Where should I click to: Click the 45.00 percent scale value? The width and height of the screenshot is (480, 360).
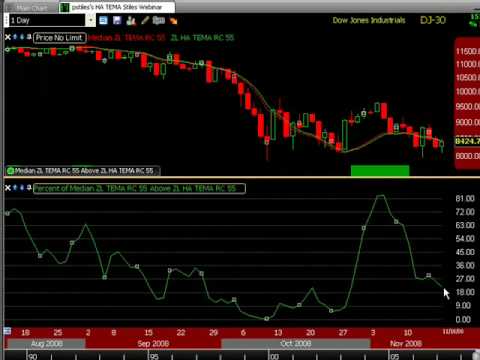465,252
